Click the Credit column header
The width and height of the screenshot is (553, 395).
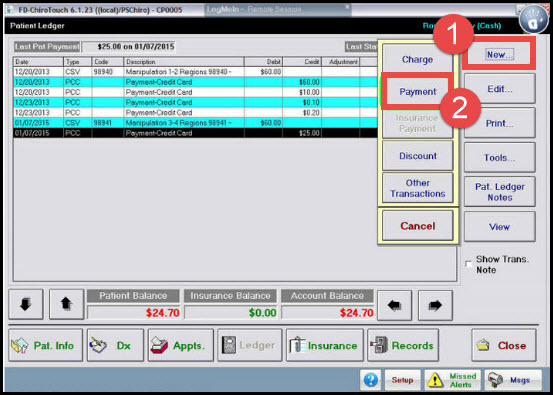click(x=302, y=62)
